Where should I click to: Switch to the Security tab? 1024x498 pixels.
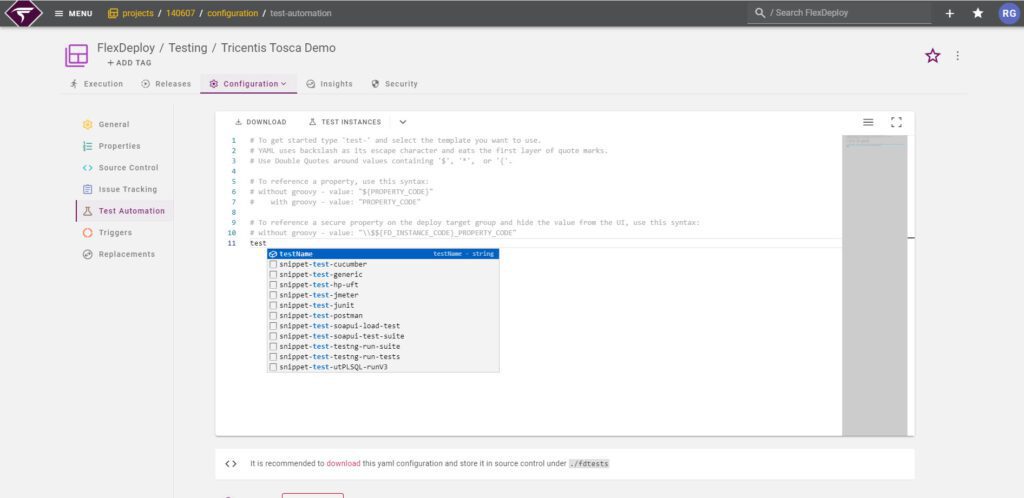(x=394, y=84)
